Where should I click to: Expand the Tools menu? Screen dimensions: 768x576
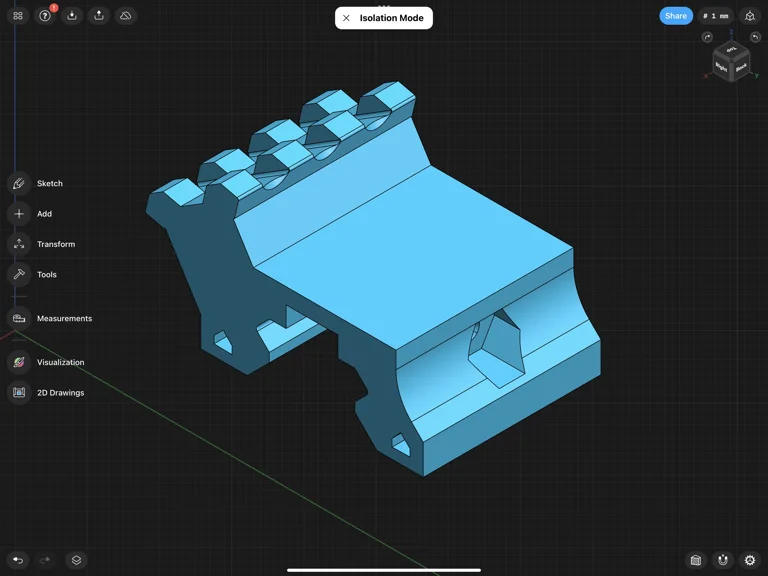pyautogui.click(x=19, y=274)
